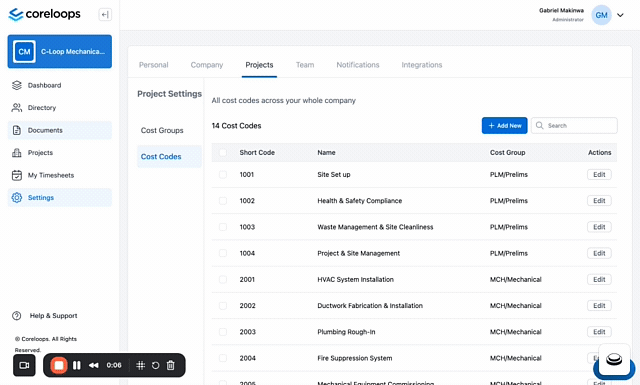Edit cost code 1004 Project & Site Management
Screen dimensions: 640x385
pos(599,253)
